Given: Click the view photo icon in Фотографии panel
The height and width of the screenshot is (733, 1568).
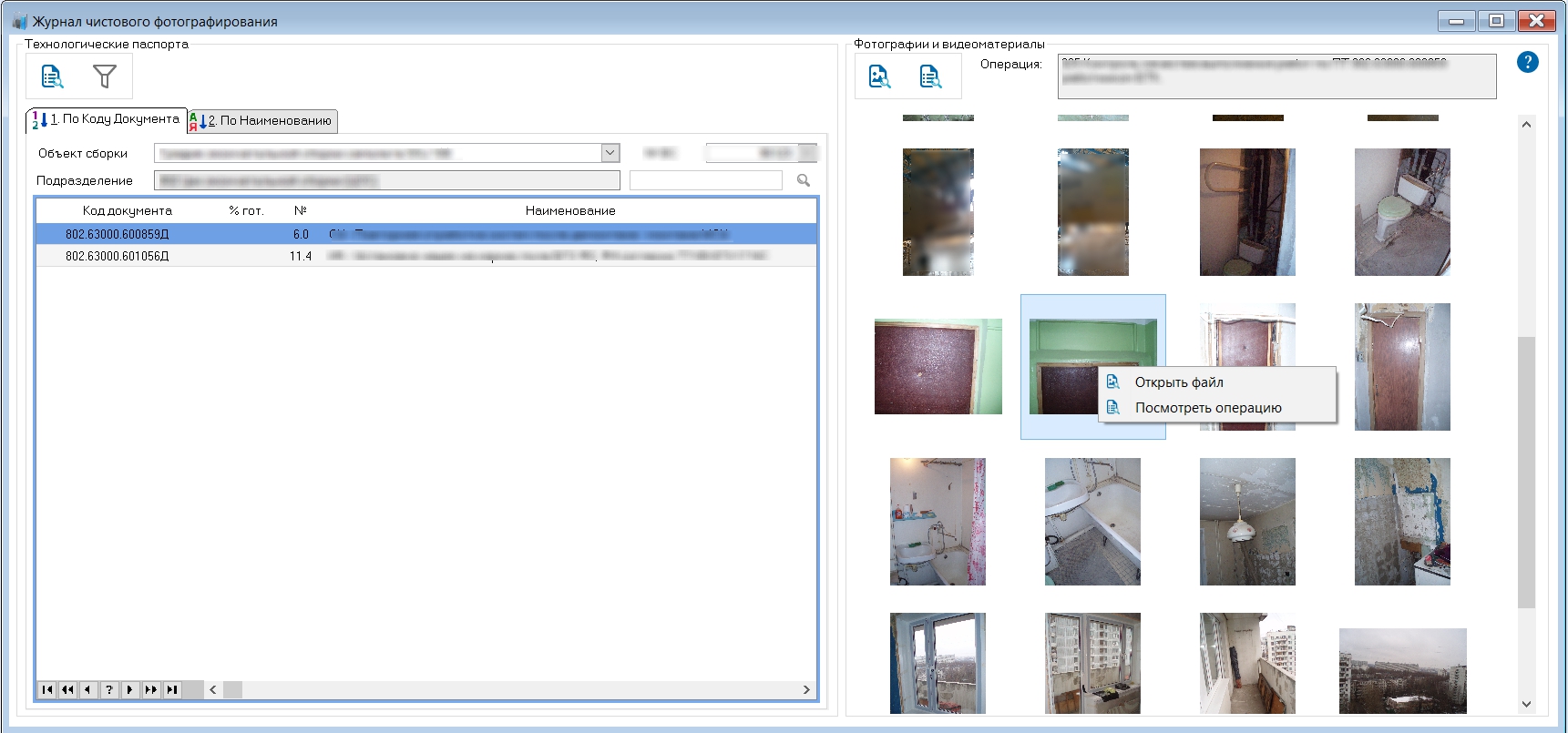Looking at the screenshot, I should (879, 76).
